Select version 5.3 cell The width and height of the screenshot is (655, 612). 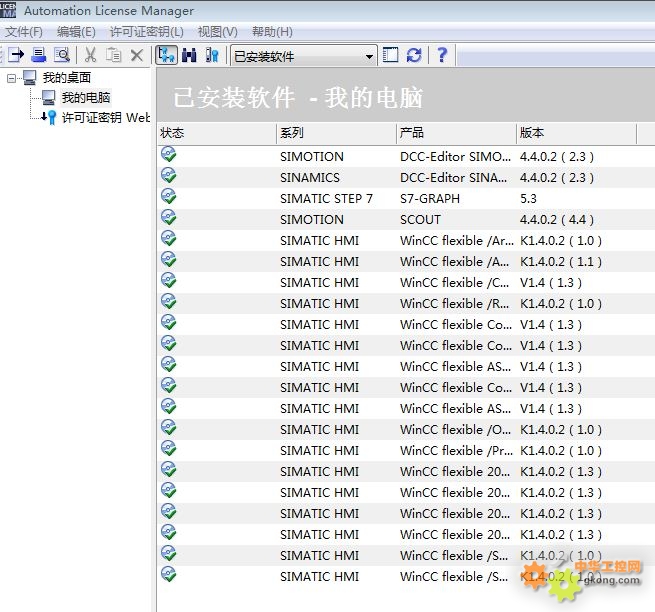click(x=528, y=199)
